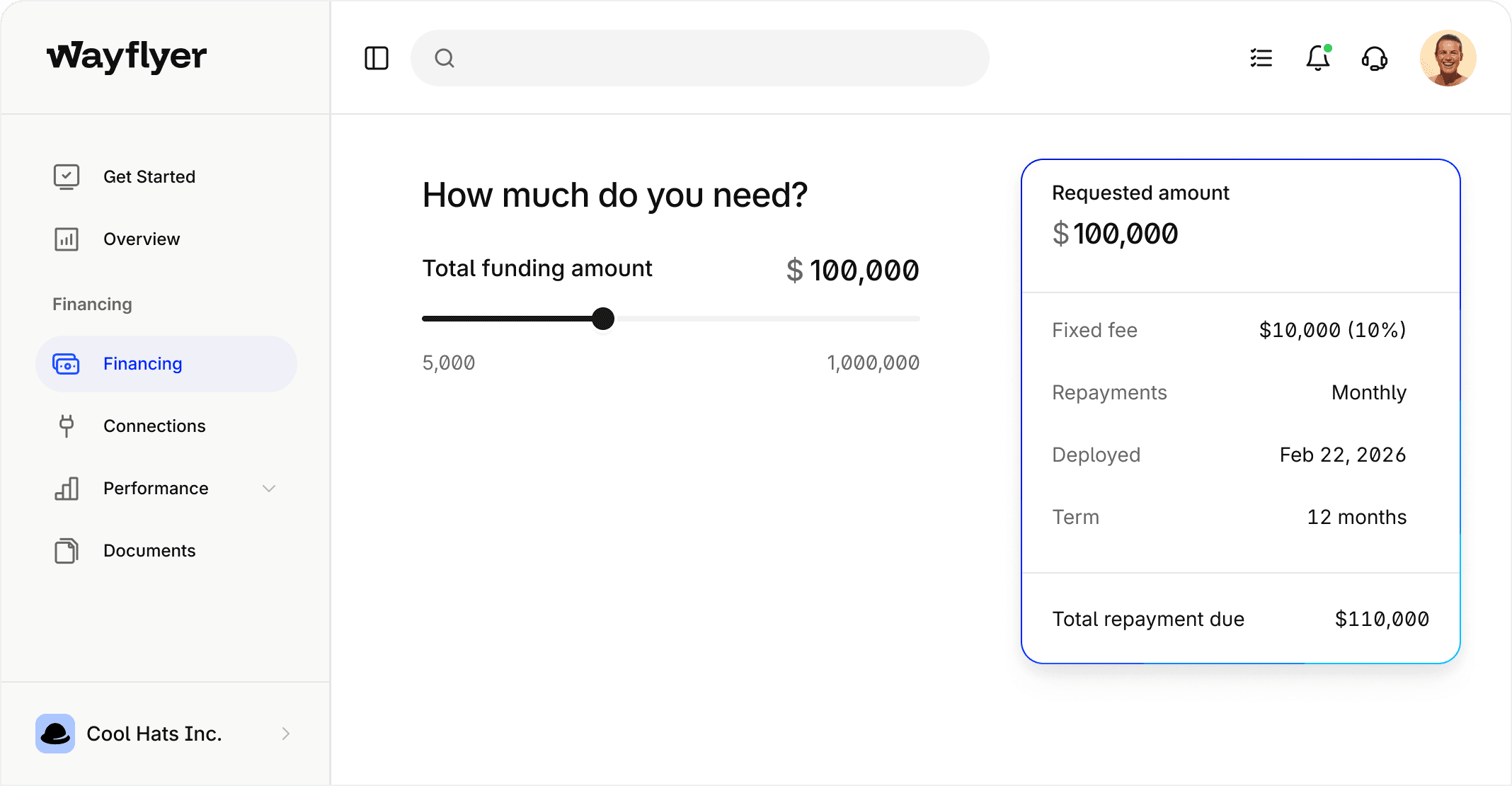The height and width of the screenshot is (786, 1512).
Task: Click the Cool Hats Inc. bowler hat icon
Action: 55,734
